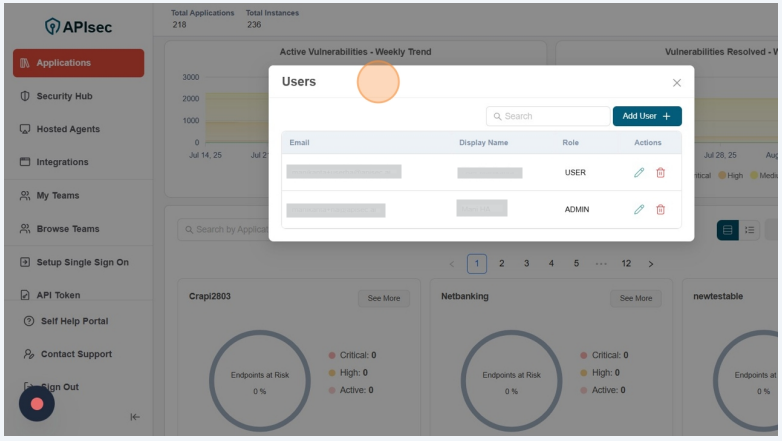Click Total Instances count 236
Screen dimensions: 782x441
254,24
